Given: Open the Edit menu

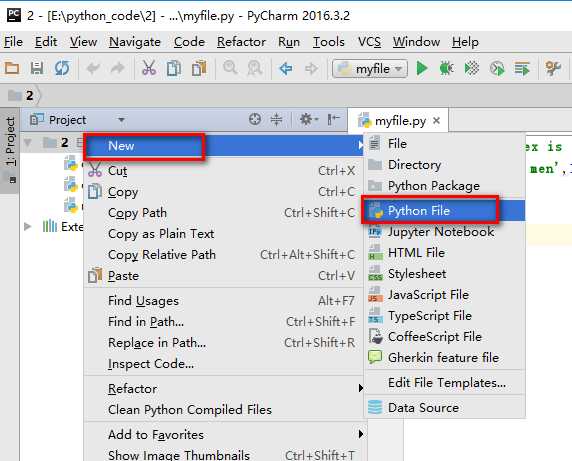Looking at the screenshot, I should click(46, 42).
